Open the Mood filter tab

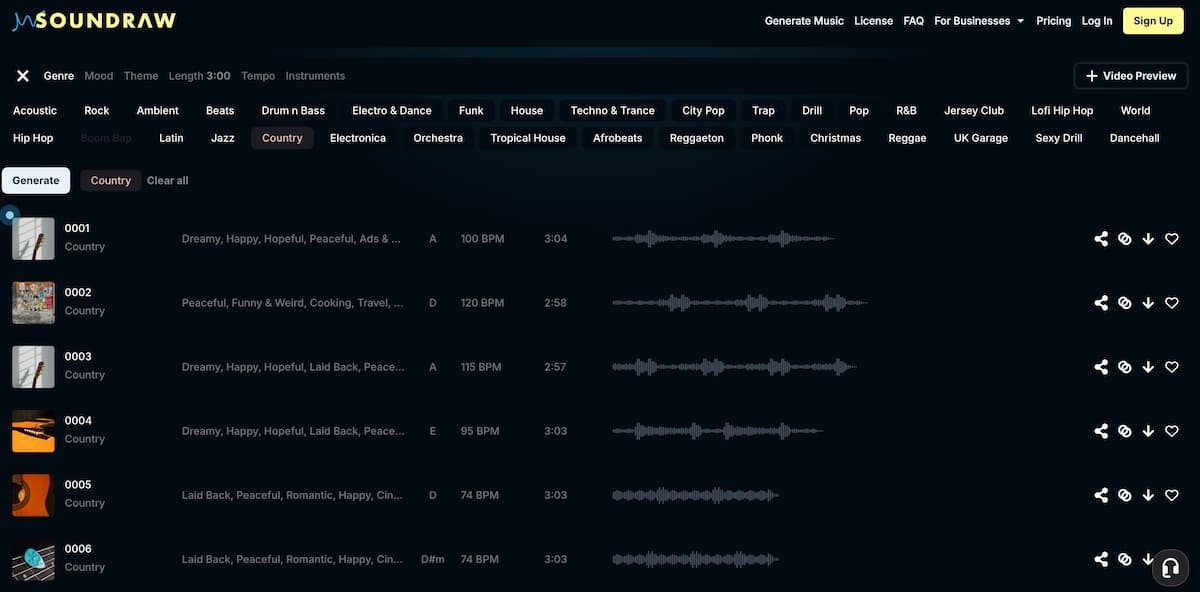click(99, 76)
